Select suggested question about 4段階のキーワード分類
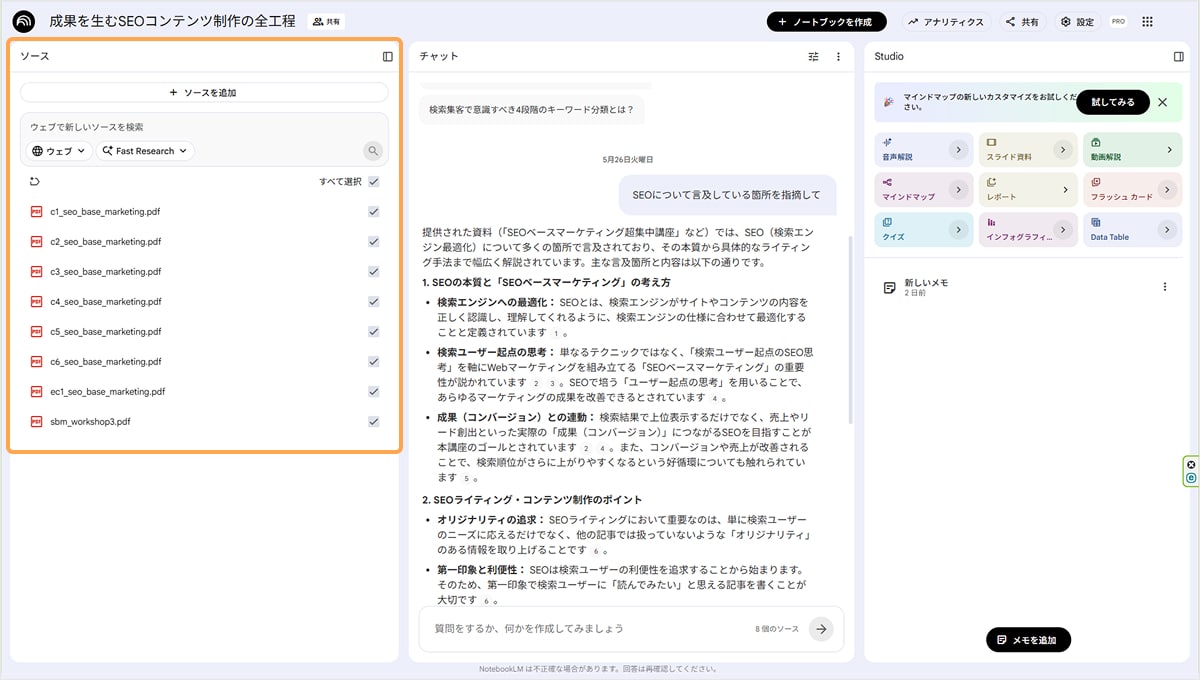The image size is (1200, 680). 531,109
